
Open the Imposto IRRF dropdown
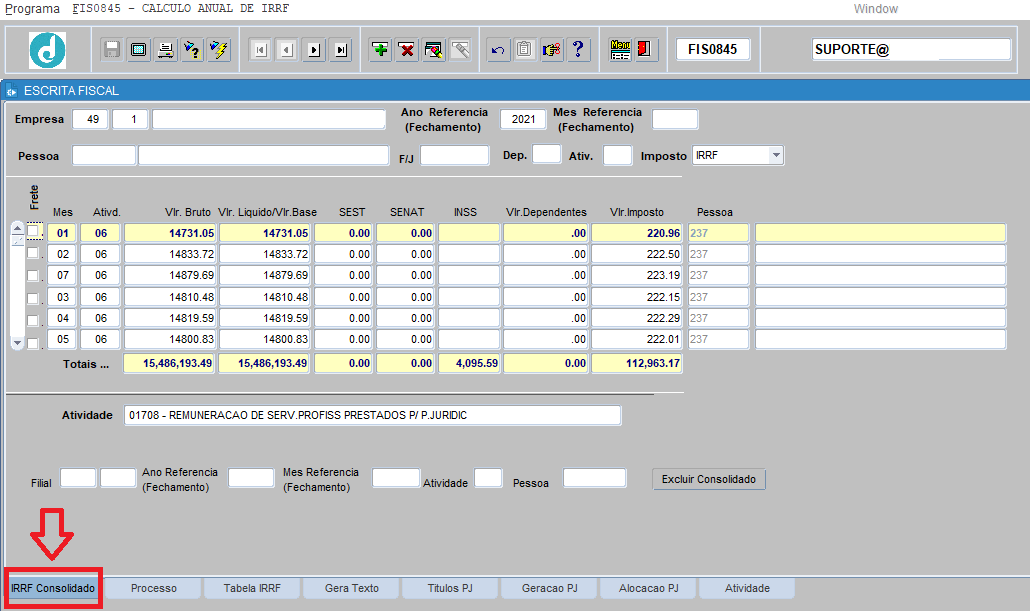(x=776, y=156)
